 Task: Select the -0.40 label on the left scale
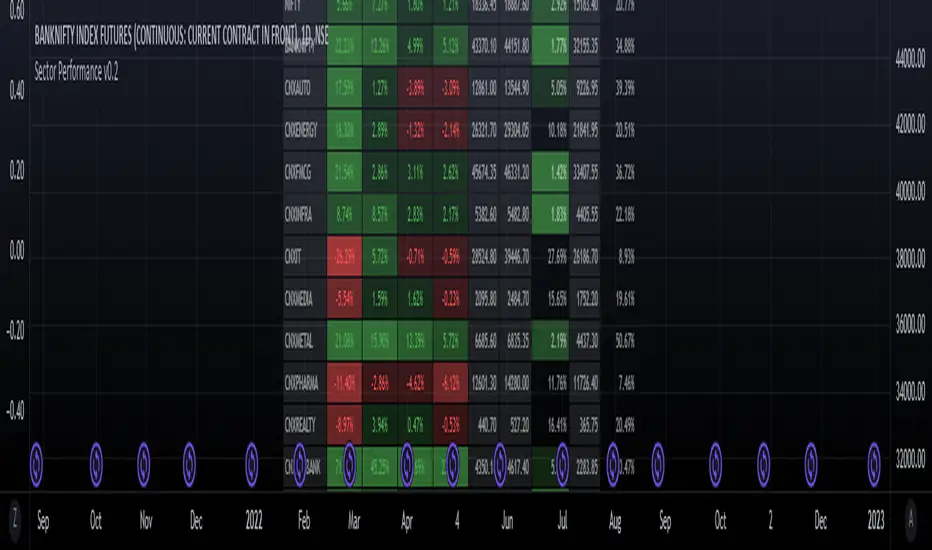[15, 411]
